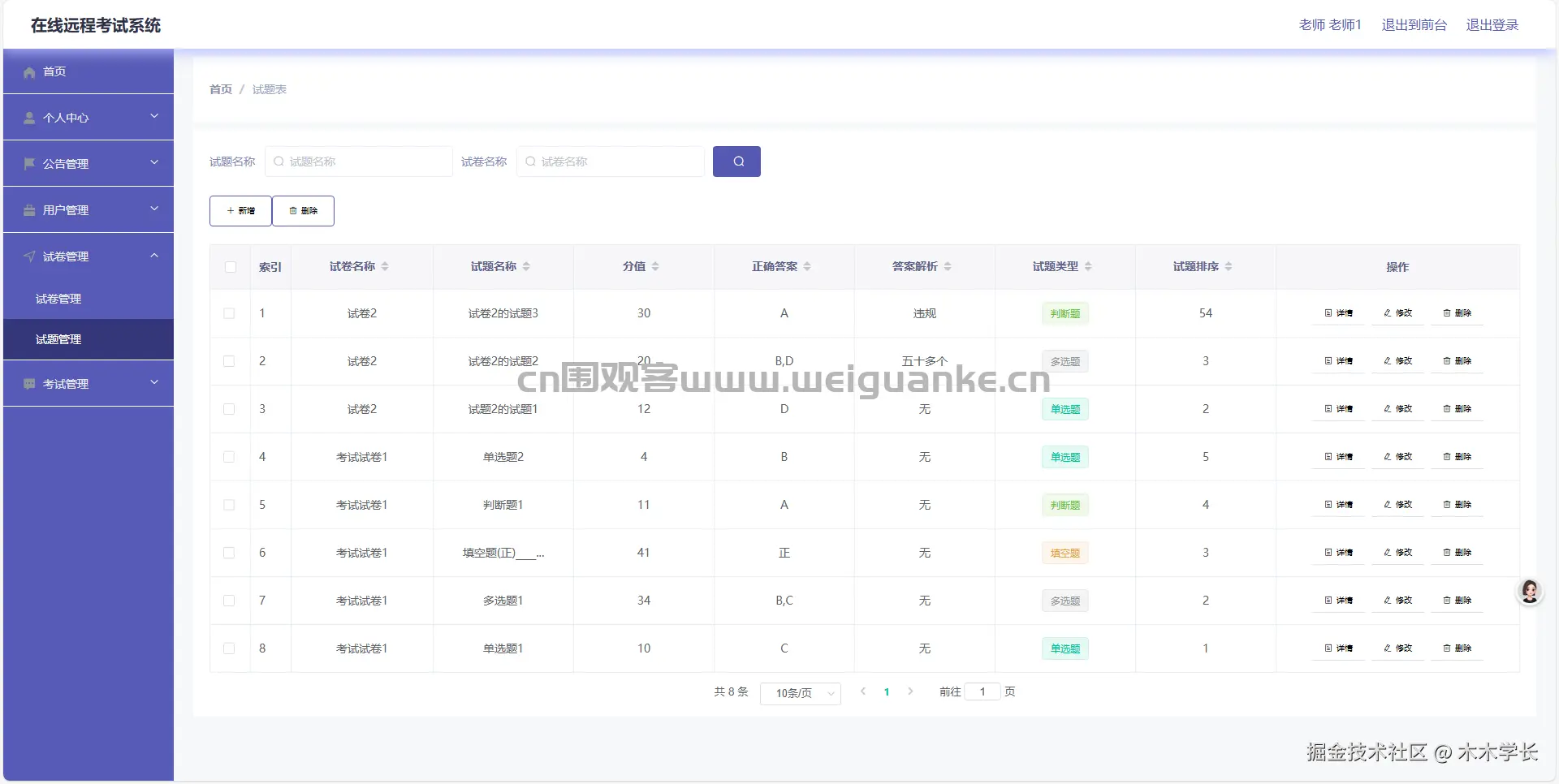Click the 个人中心 menu label

click(x=66, y=118)
